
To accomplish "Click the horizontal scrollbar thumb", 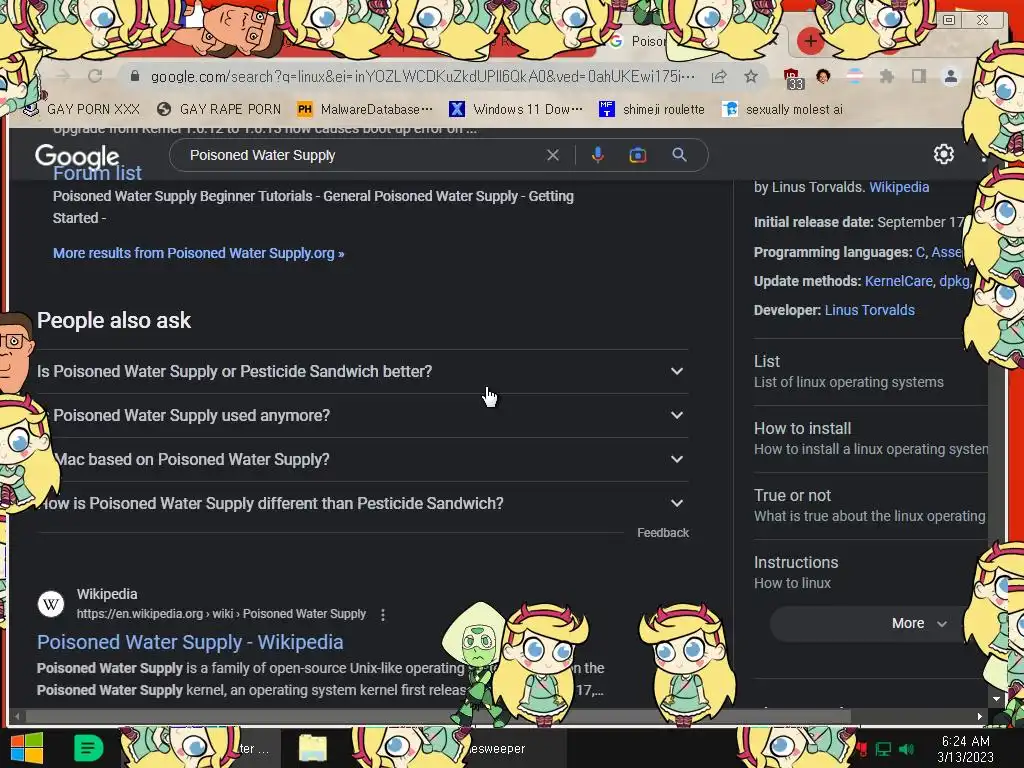I will pyautogui.click(x=438, y=716).
